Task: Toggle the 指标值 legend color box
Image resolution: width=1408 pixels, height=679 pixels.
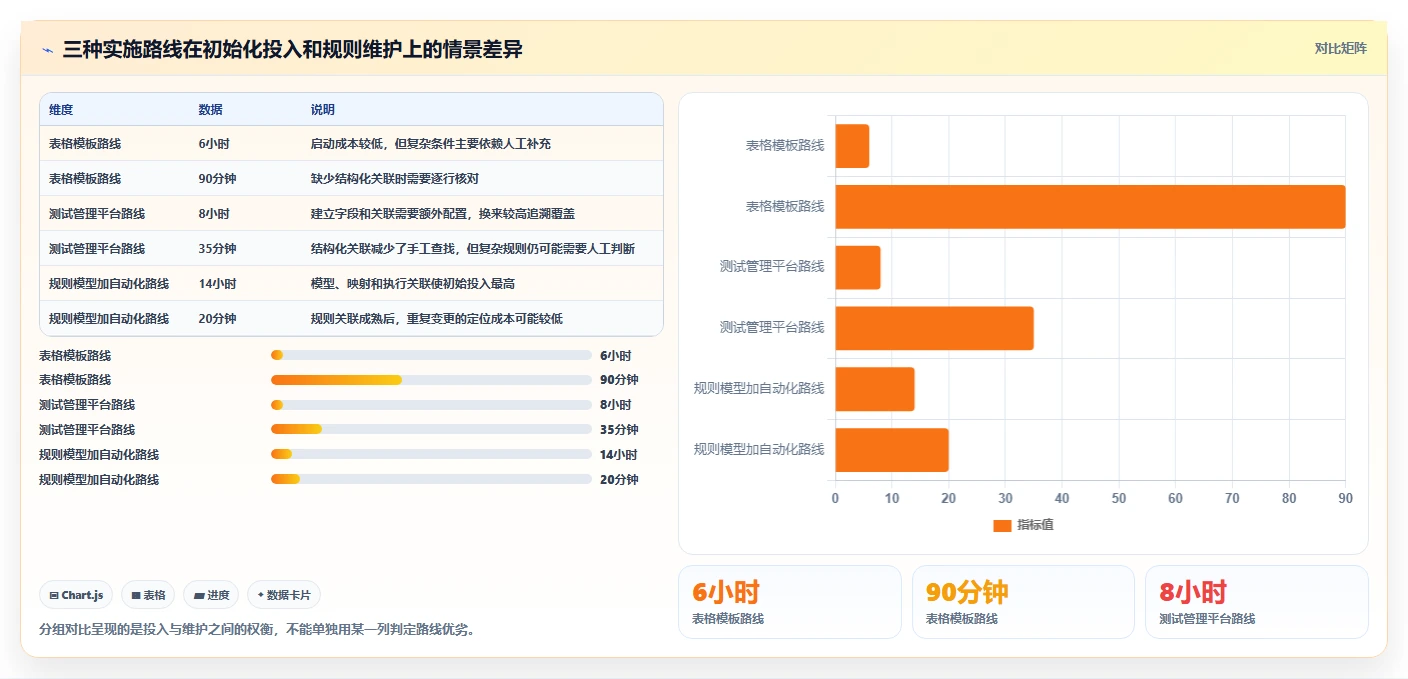Action: 1002,525
